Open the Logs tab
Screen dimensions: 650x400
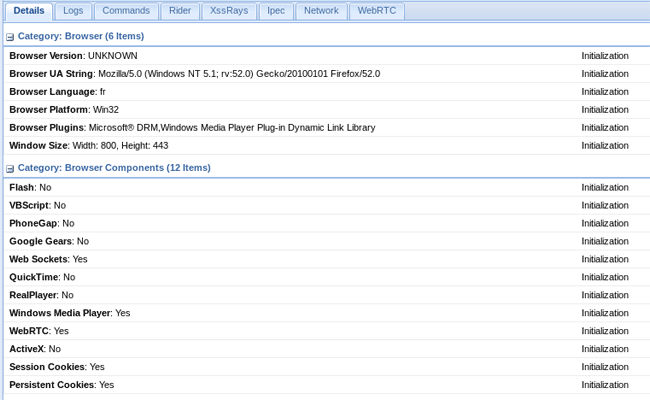click(73, 11)
